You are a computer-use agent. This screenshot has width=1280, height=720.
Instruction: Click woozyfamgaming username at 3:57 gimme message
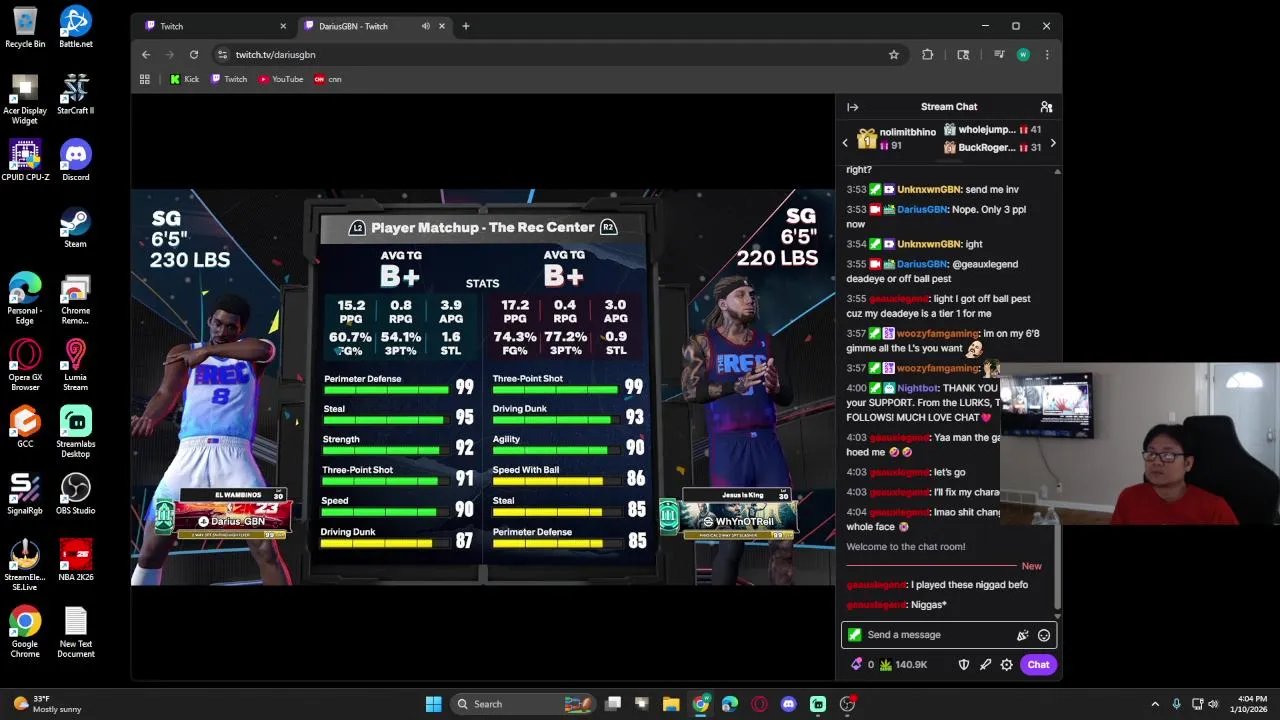click(938, 334)
